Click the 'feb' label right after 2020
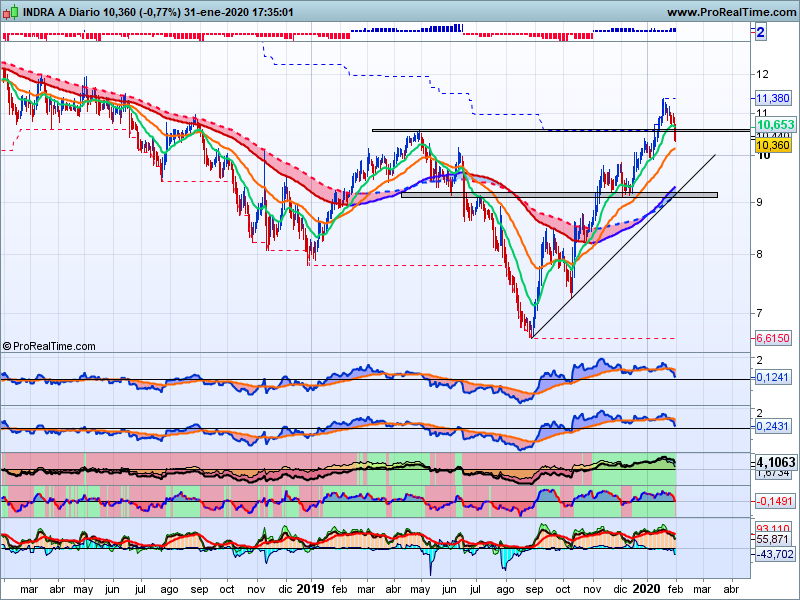Viewport: 800px width, 600px height. pyautogui.click(x=676, y=589)
